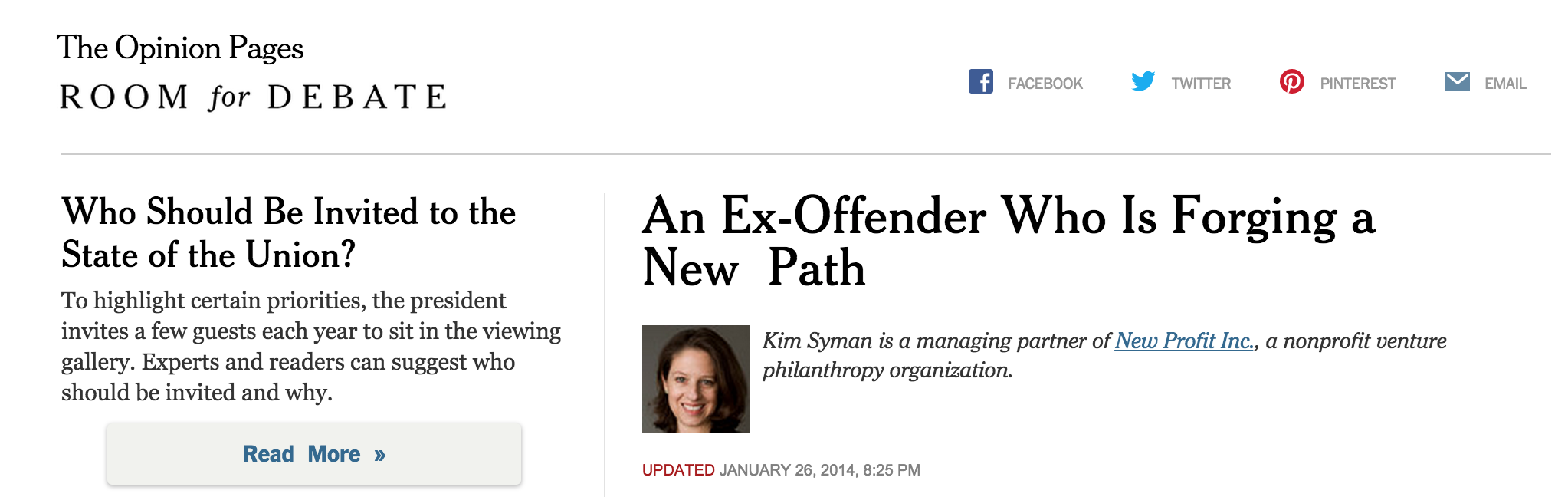This screenshot has height=497, width=1568.
Task: Click the State of the Union description paragraph
Action: pos(311,346)
